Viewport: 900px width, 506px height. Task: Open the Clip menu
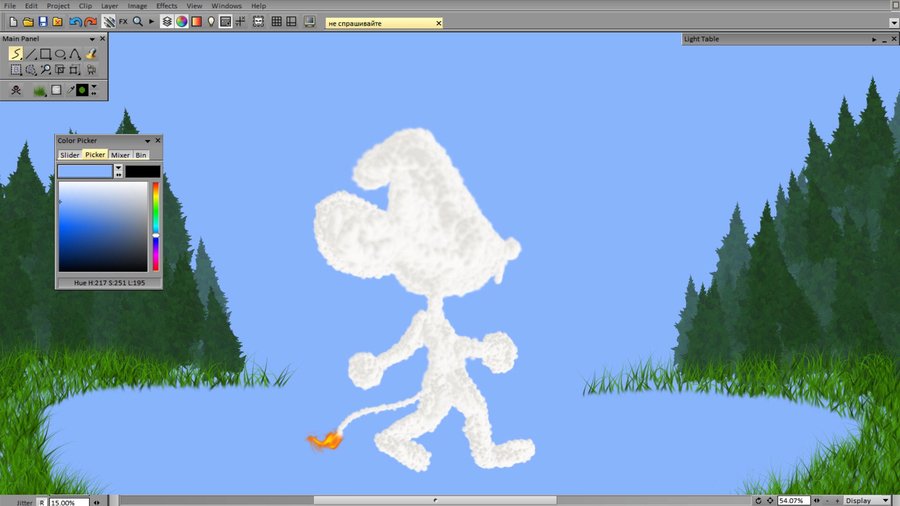click(x=86, y=6)
